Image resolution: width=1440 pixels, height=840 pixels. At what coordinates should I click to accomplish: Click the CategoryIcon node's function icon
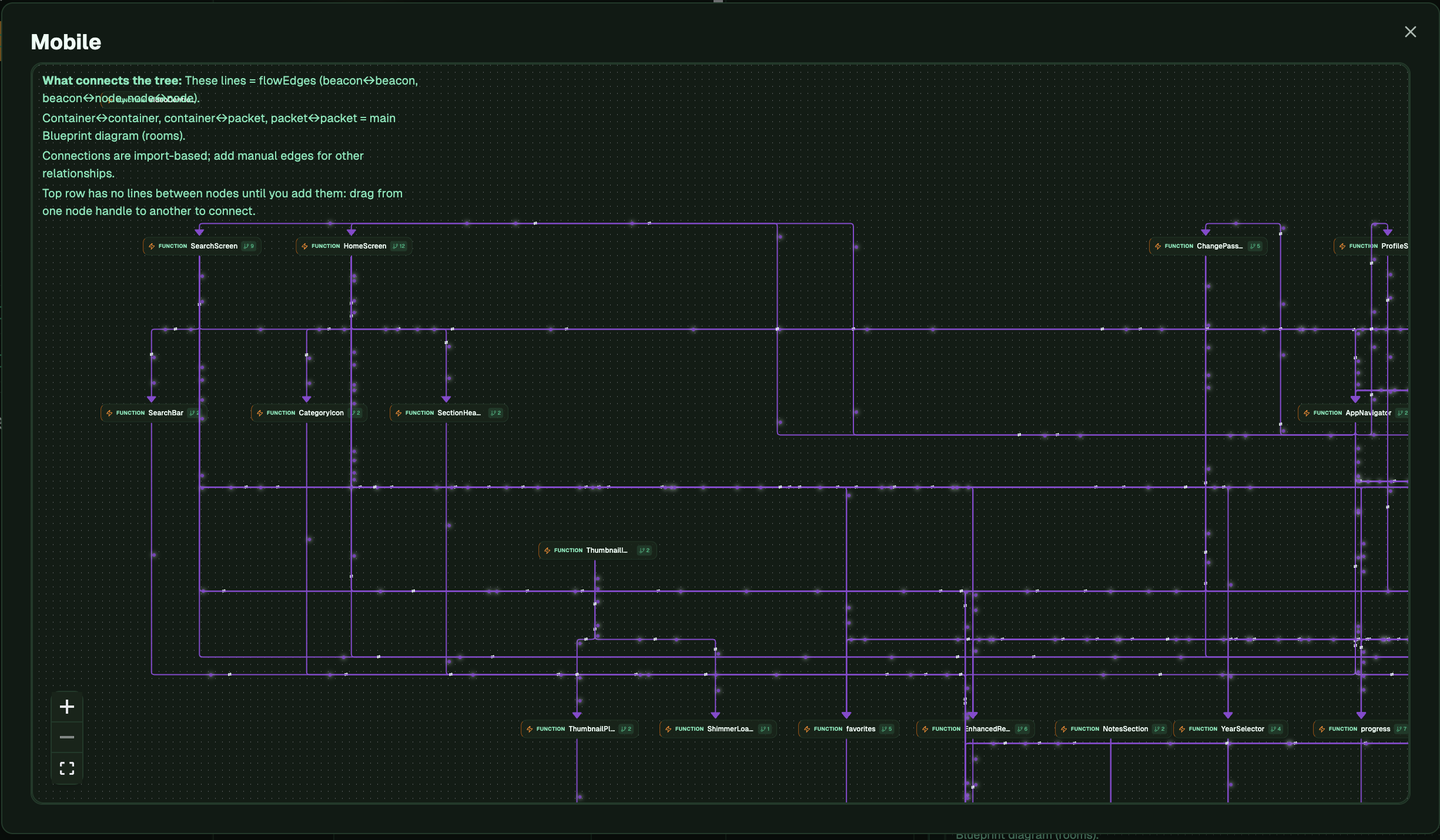pos(260,413)
